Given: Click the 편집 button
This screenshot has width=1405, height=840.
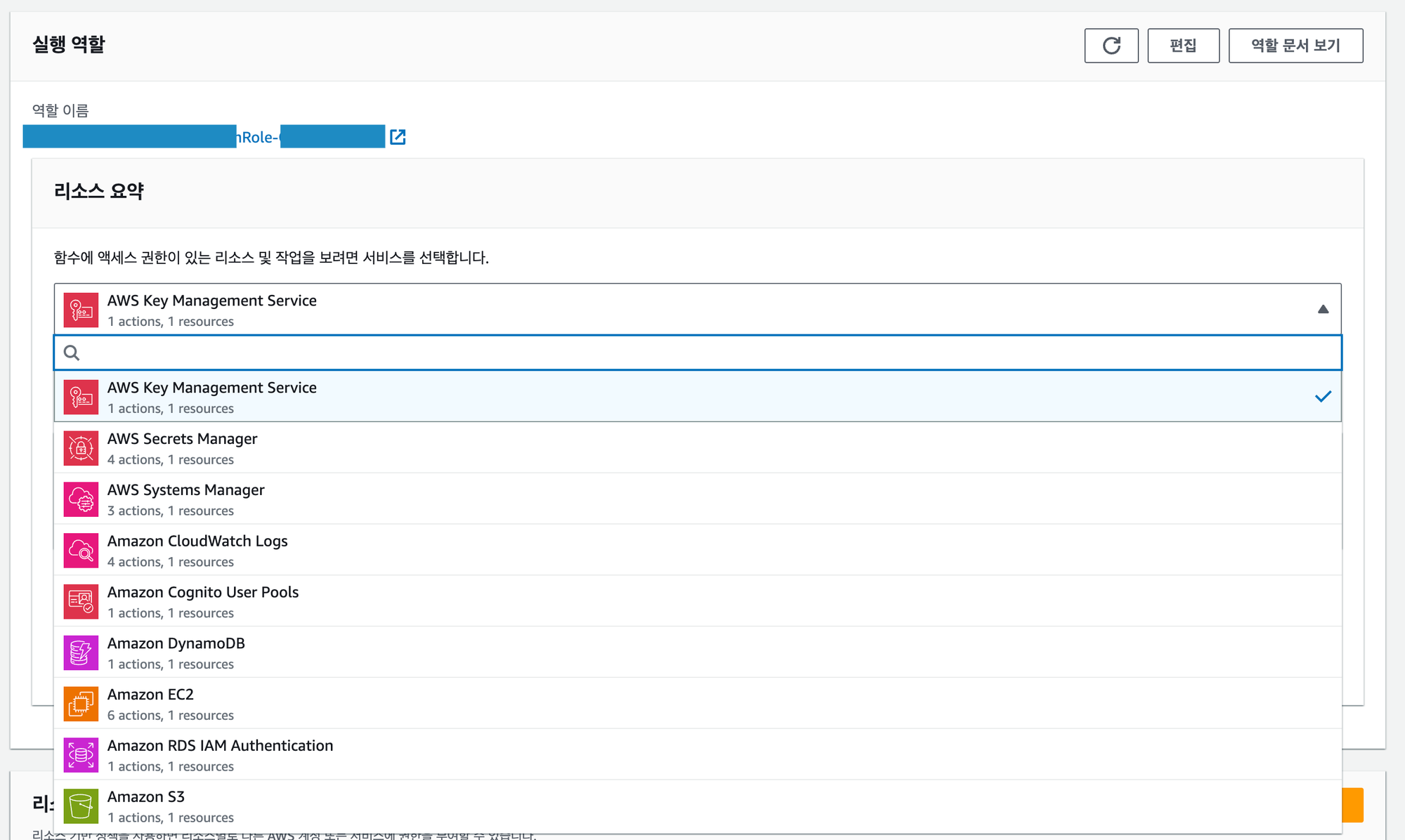Looking at the screenshot, I should pos(1183,46).
